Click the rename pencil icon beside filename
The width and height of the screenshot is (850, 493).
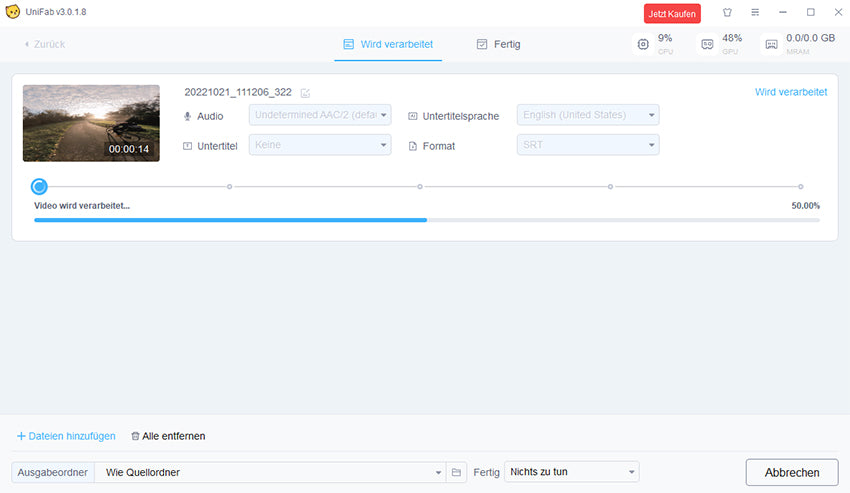point(305,93)
